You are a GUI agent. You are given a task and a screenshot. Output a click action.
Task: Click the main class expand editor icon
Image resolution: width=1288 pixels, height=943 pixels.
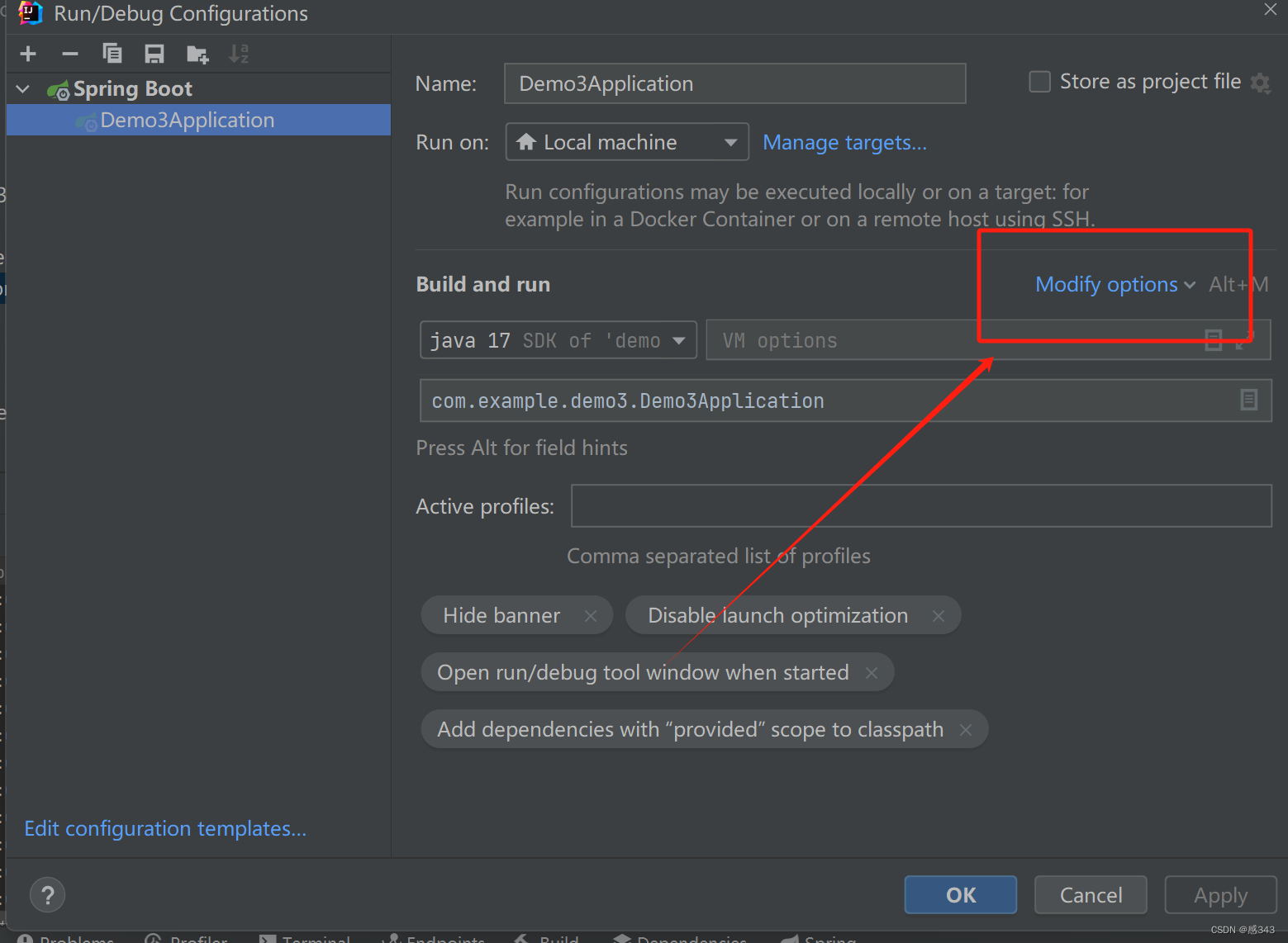tap(1248, 400)
